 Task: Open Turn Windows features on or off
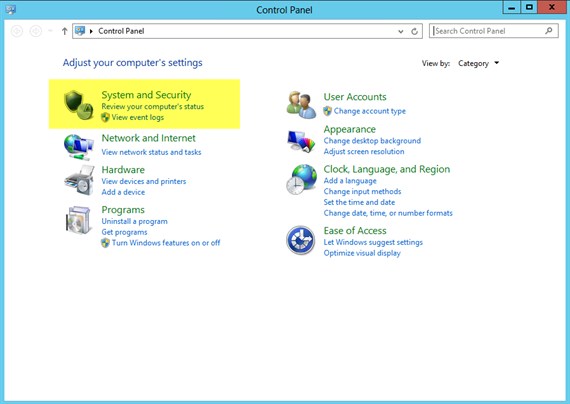click(x=166, y=243)
